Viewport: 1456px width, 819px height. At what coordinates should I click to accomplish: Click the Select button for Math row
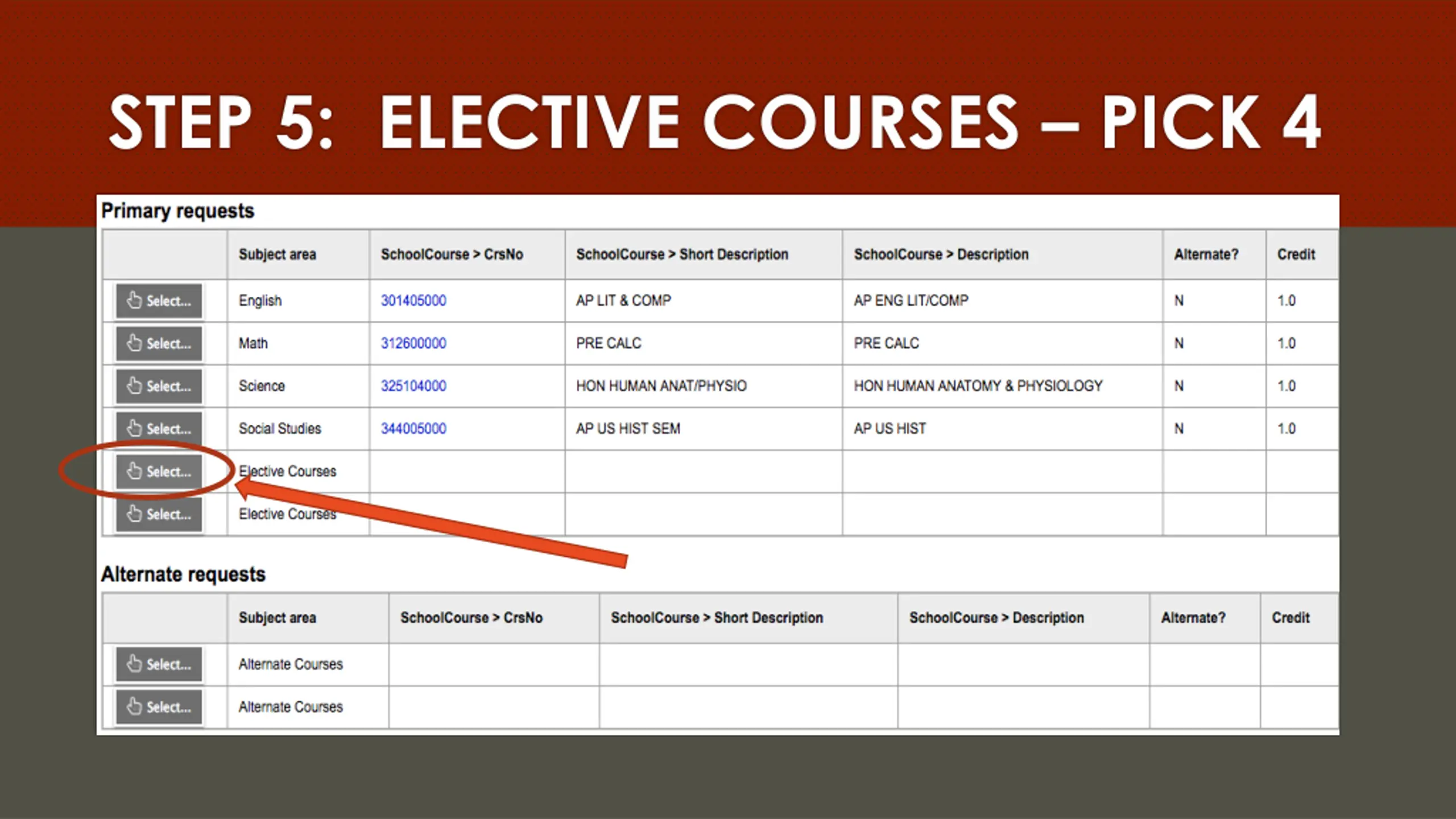click(x=159, y=344)
